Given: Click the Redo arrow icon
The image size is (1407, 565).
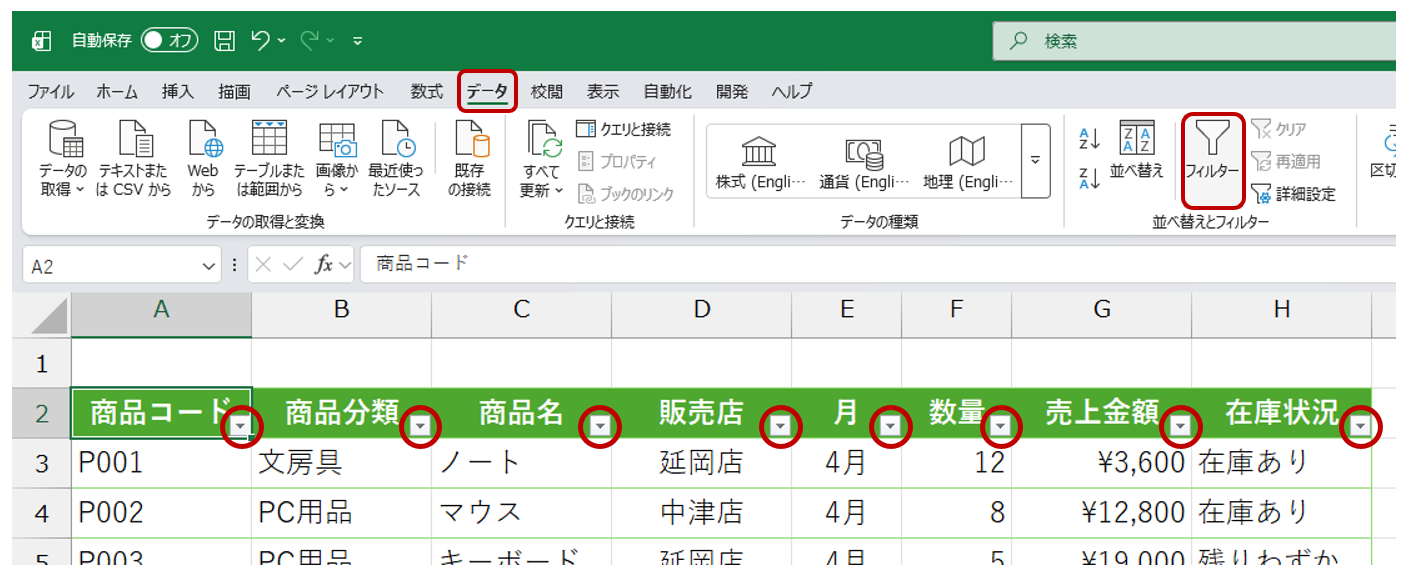Looking at the screenshot, I should pyautogui.click(x=311, y=40).
